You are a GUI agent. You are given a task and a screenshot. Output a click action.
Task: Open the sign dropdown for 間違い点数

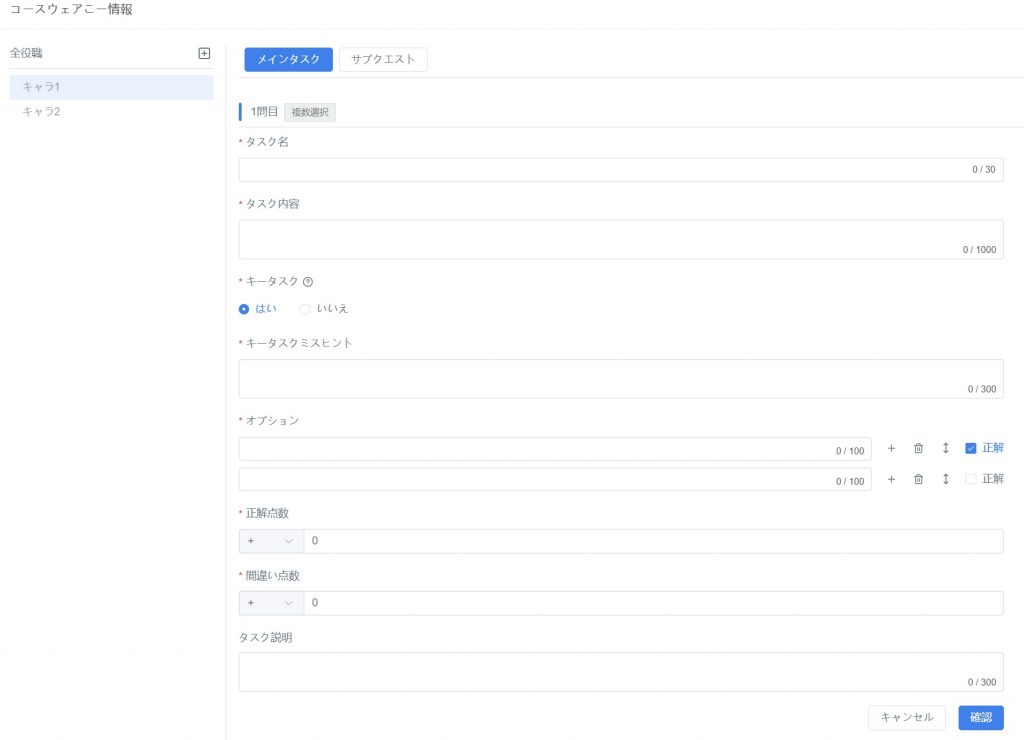point(271,604)
